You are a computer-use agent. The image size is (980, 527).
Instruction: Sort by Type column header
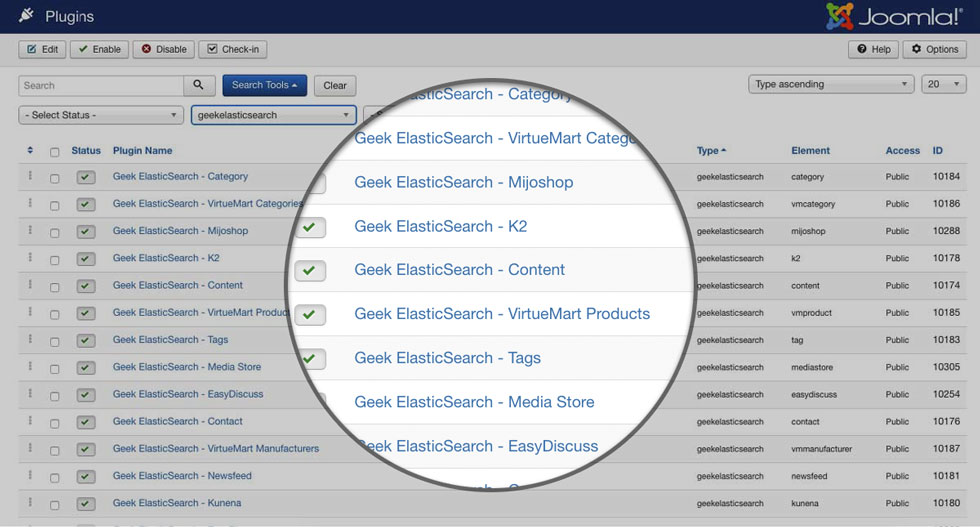[x=711, y=151]
